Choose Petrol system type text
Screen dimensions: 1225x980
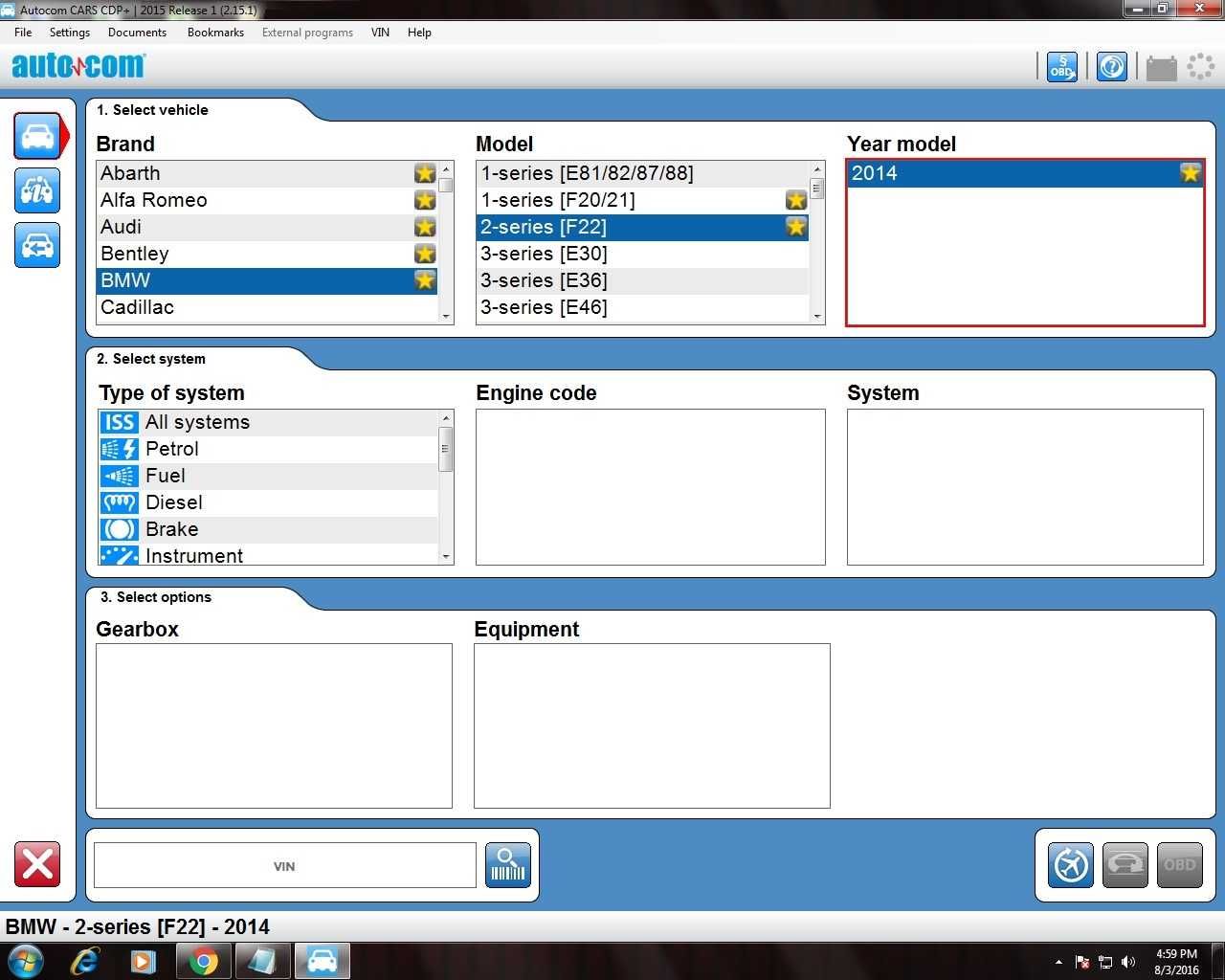(x=172, y=449)
